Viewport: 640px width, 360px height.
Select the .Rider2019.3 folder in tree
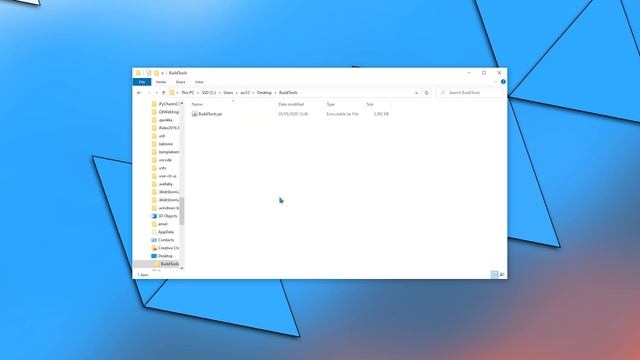(x=168, y=128)
